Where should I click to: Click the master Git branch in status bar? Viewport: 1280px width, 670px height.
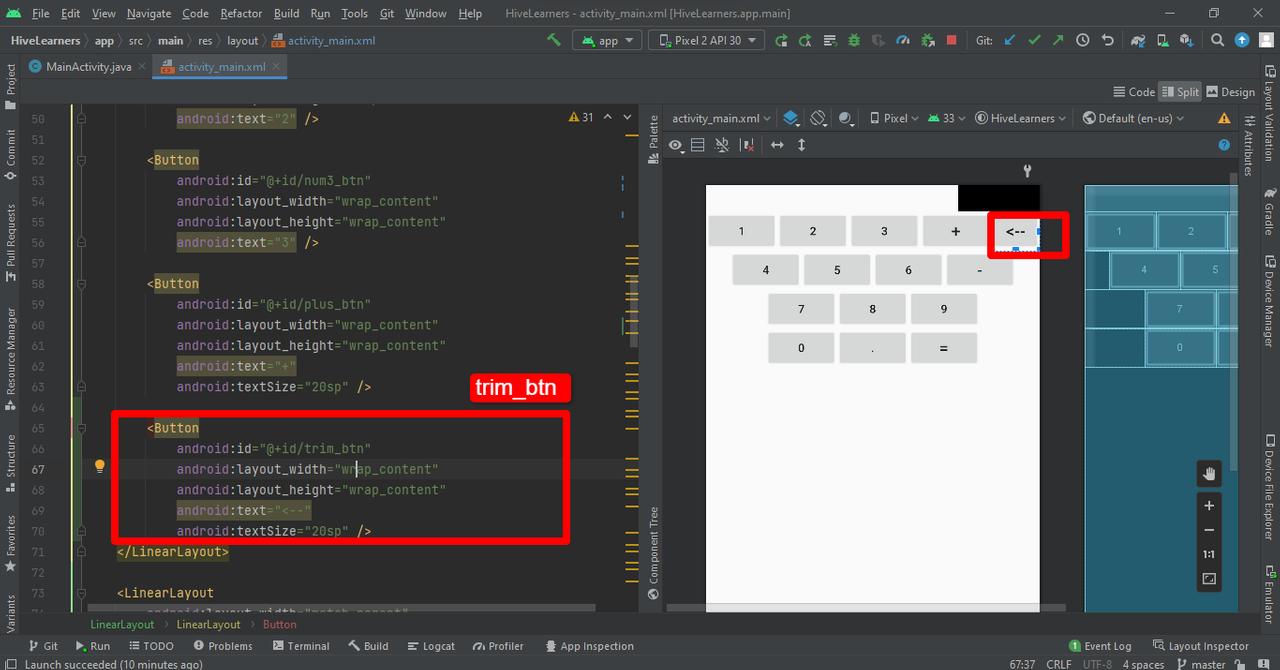1201,664
